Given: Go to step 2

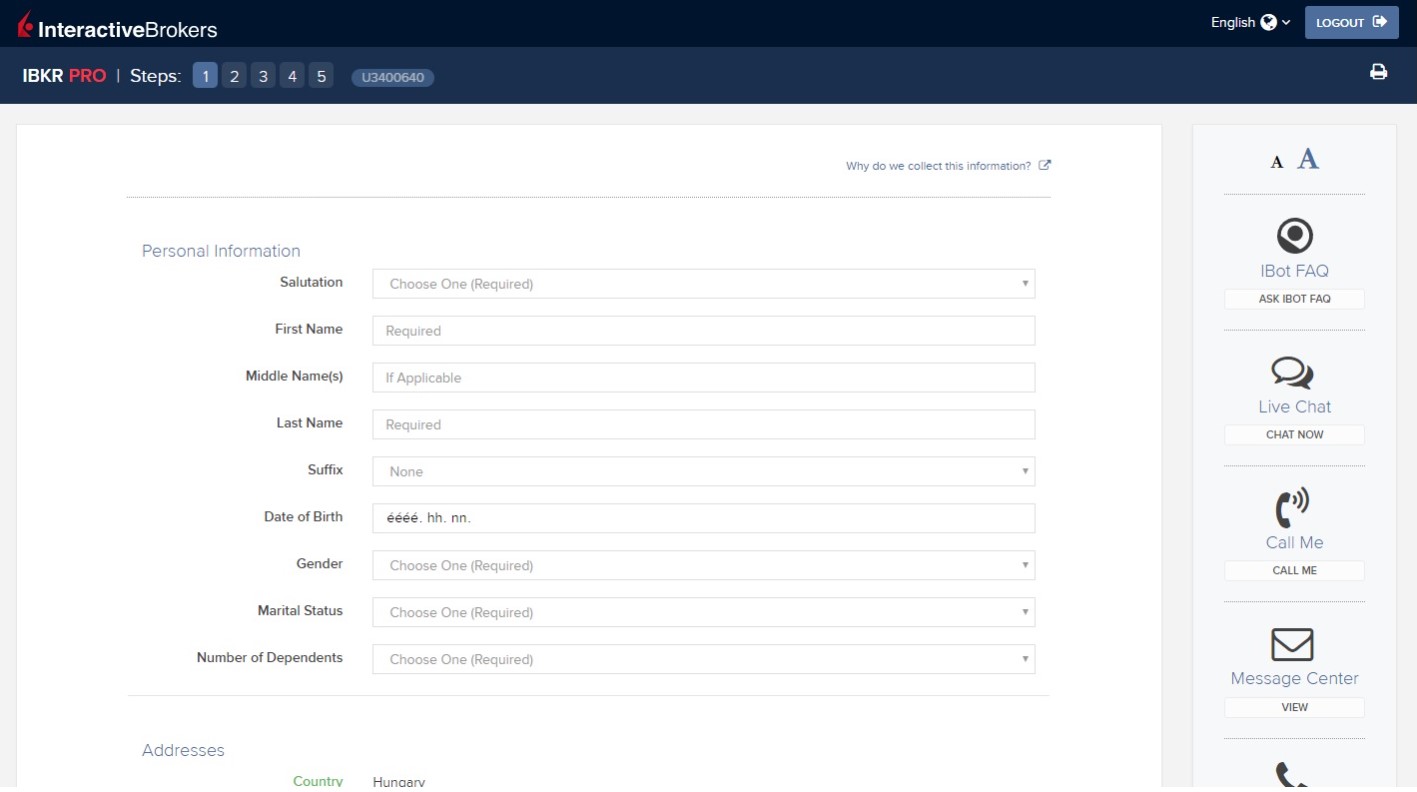Looking at the screenshot, I should pyautogui.click(x=234, y=76).
